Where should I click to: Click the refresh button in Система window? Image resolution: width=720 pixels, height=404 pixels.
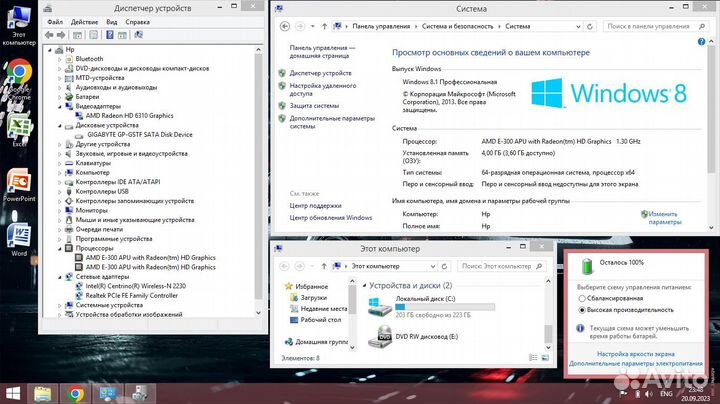pyautogui.click(x=590, y=27)
